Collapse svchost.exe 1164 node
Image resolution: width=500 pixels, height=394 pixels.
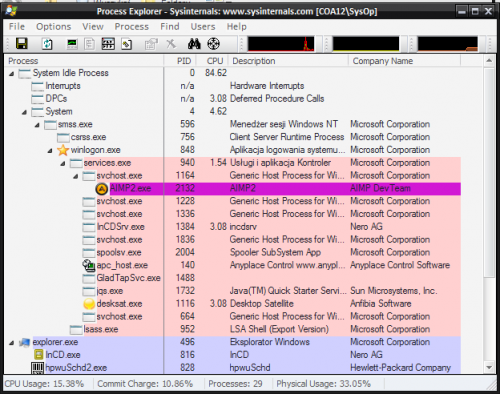click(x=76, y=176)
